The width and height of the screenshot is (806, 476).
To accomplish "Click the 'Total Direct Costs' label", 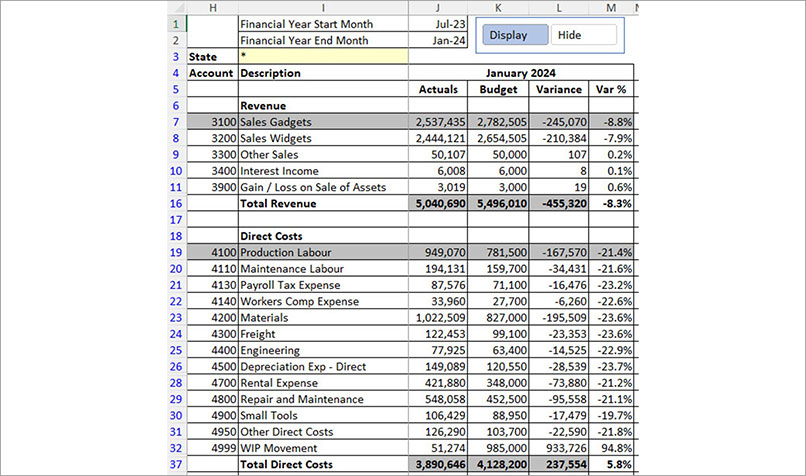I will coord(323,464).
